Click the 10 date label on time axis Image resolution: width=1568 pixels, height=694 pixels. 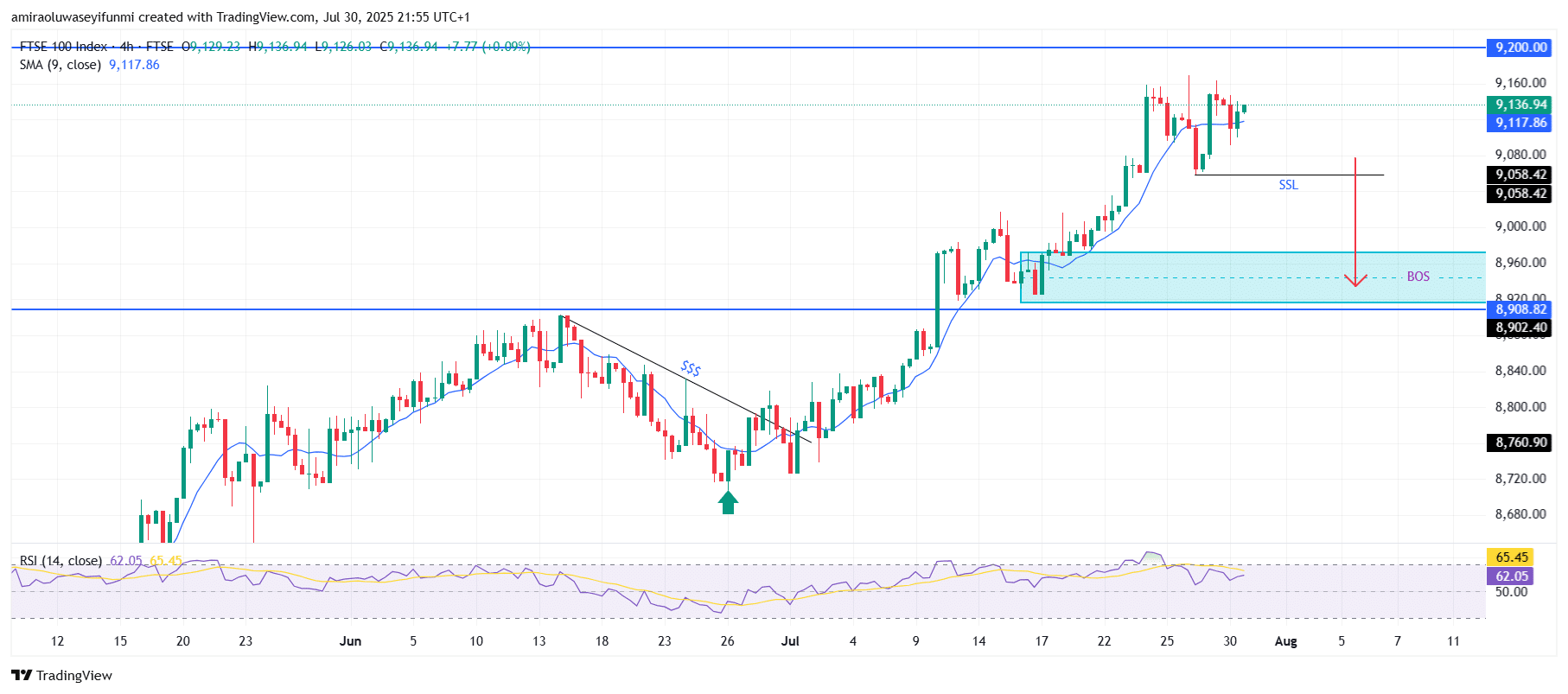(476, 641)
